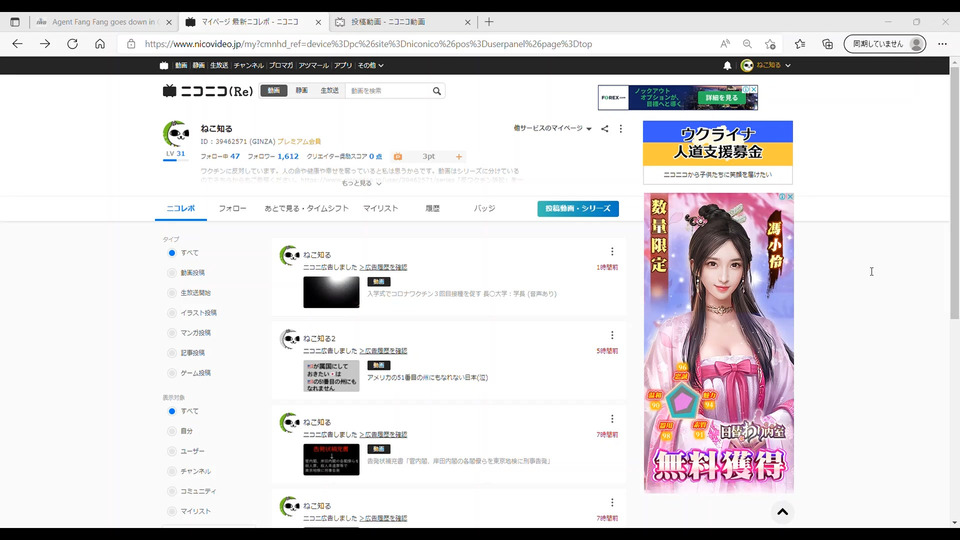
Task: Open notifications bell in niconico header
Action: (727, 66)
